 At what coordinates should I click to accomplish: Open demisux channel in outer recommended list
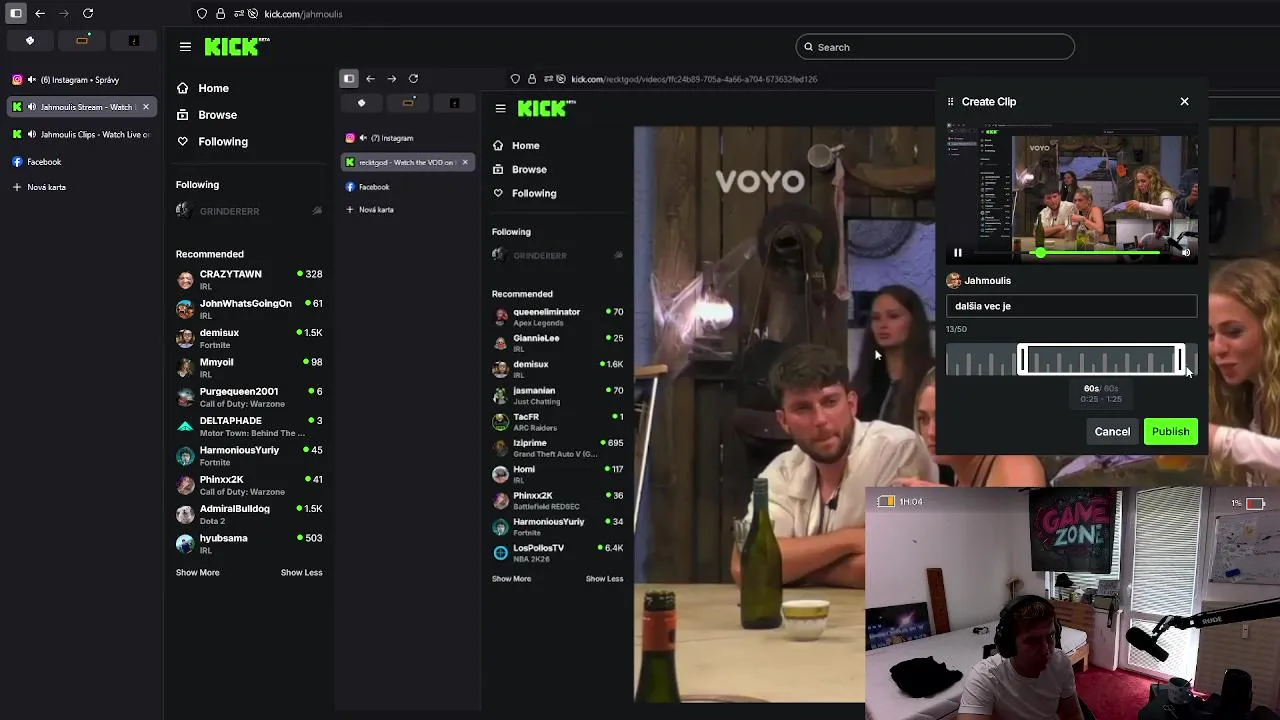point(248,338)
